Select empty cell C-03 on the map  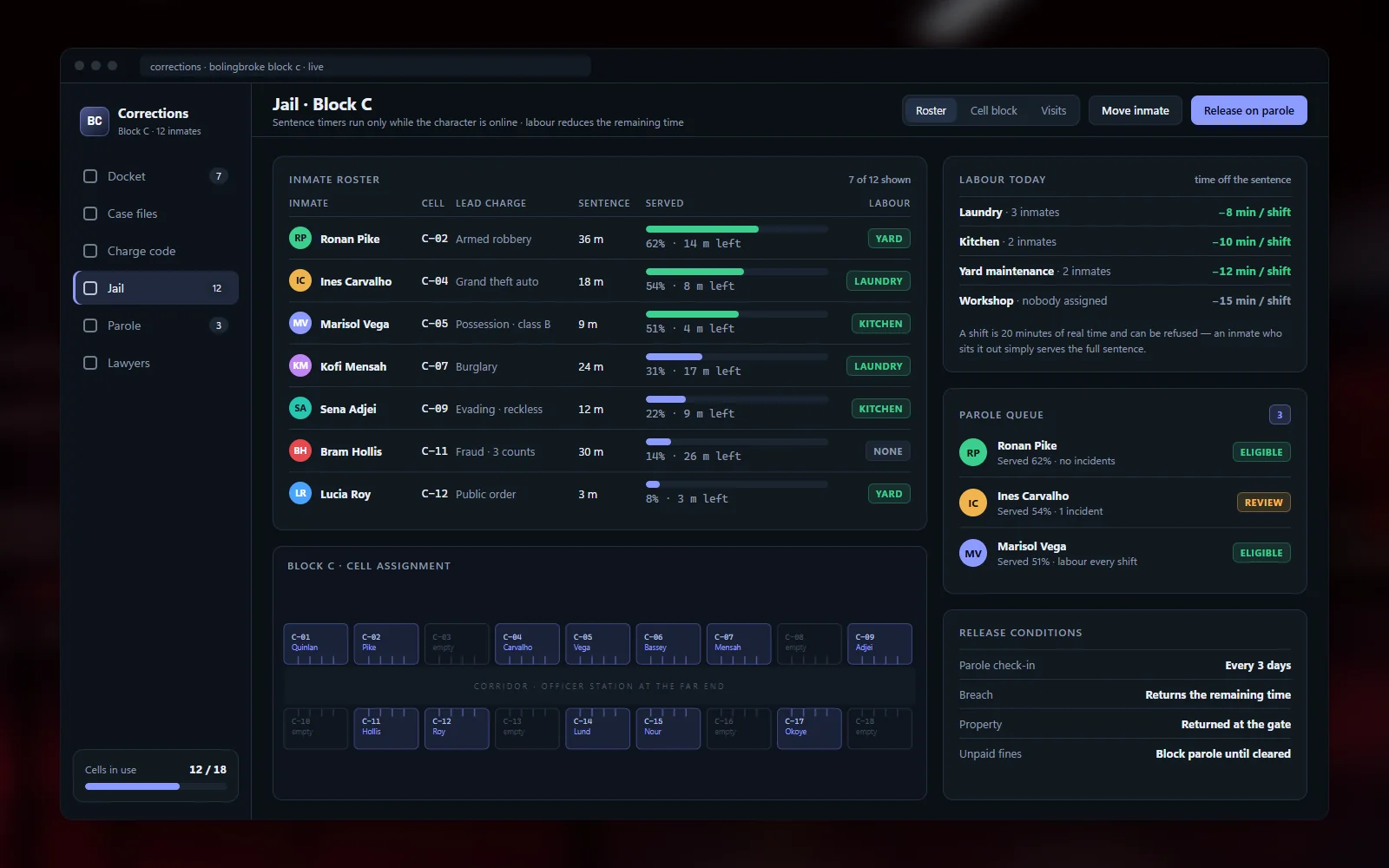(457, 644)
